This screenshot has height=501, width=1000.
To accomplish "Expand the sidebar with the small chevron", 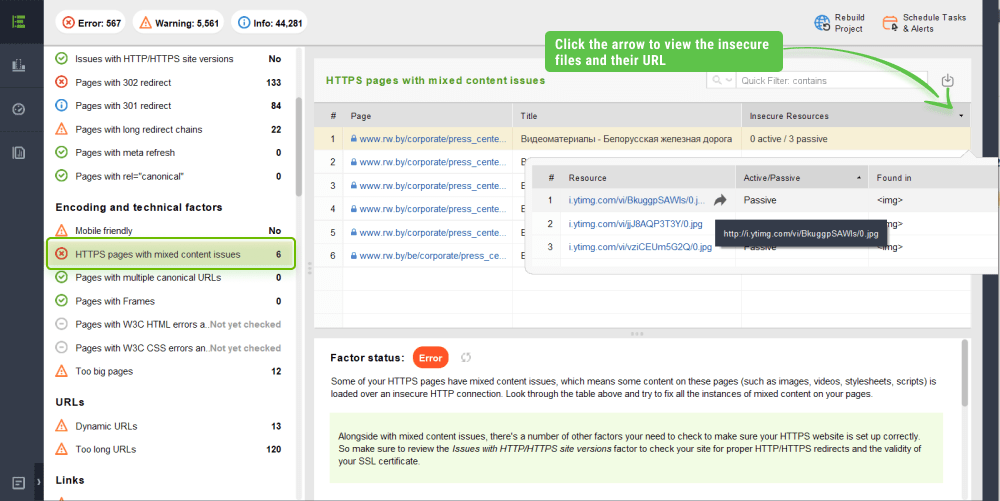I will point(38,483).
